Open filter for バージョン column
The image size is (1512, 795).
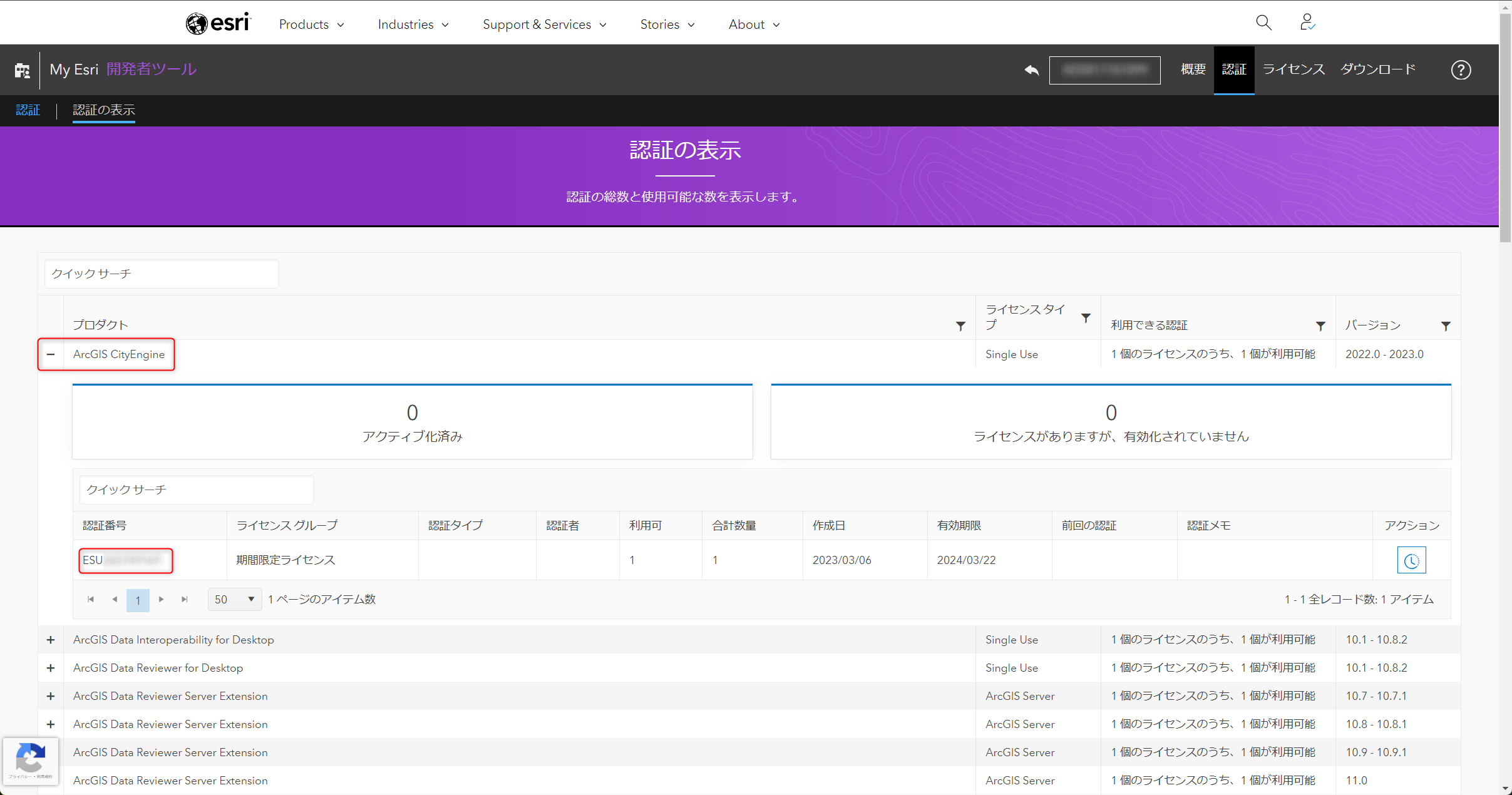tap(1446, 326)
